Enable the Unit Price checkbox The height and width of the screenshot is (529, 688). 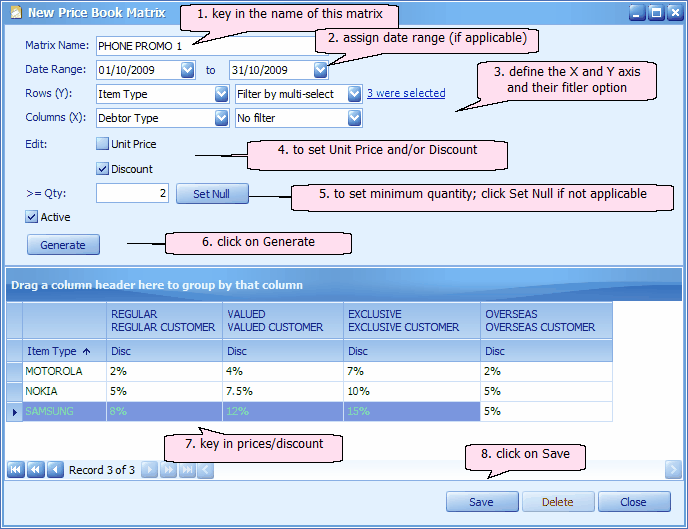click(102, 144)
